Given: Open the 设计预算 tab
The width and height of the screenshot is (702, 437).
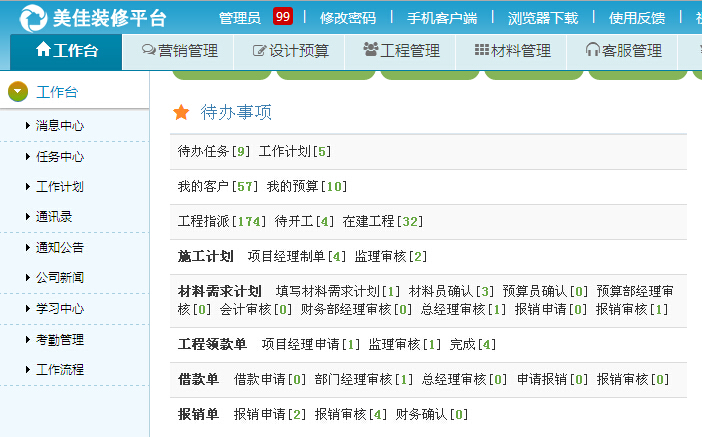Looking at the screenshot, I should (291, 50).
